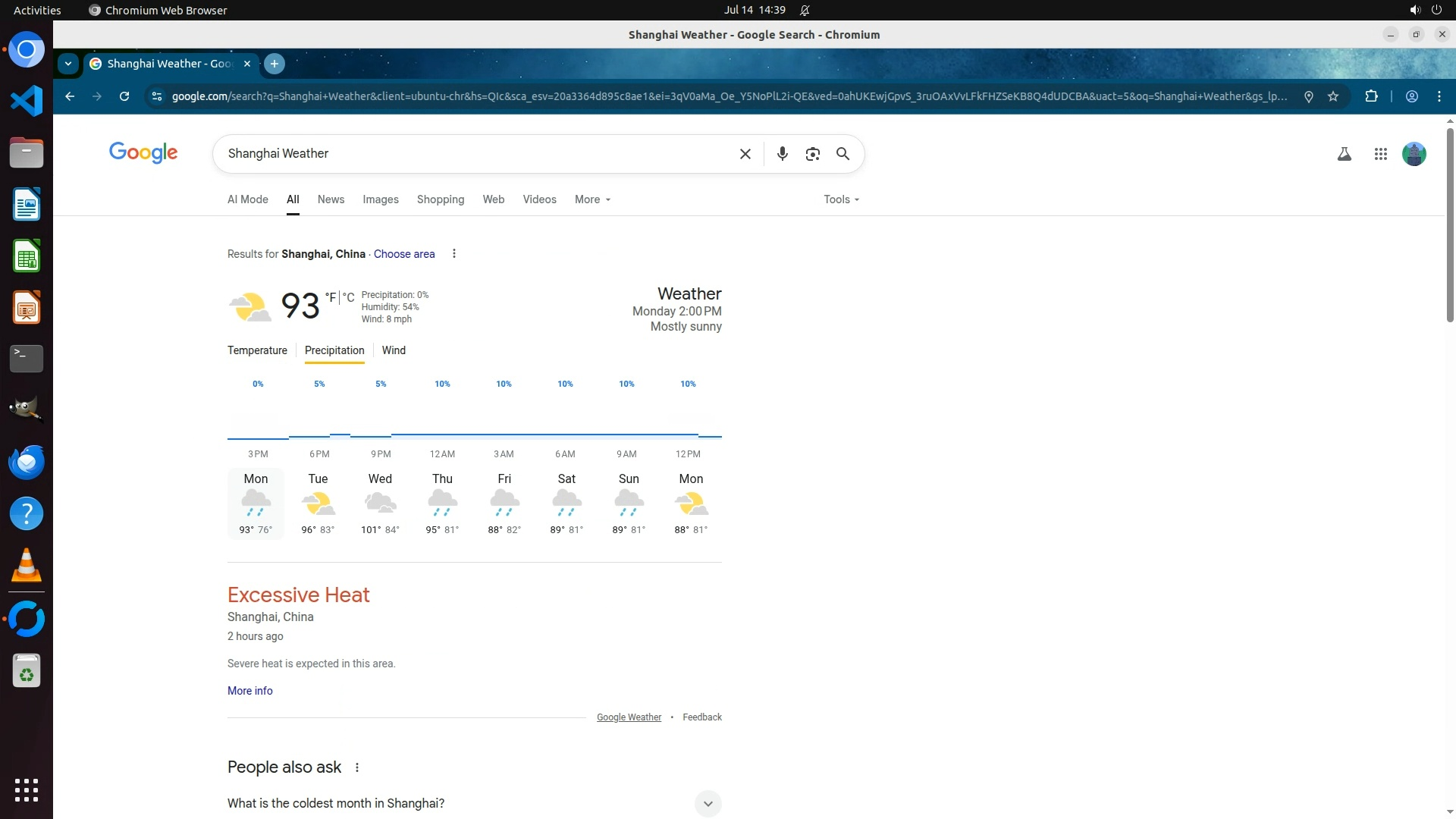
Task: Click the voice search microphone icon
Action: click(x=783, y=154)
